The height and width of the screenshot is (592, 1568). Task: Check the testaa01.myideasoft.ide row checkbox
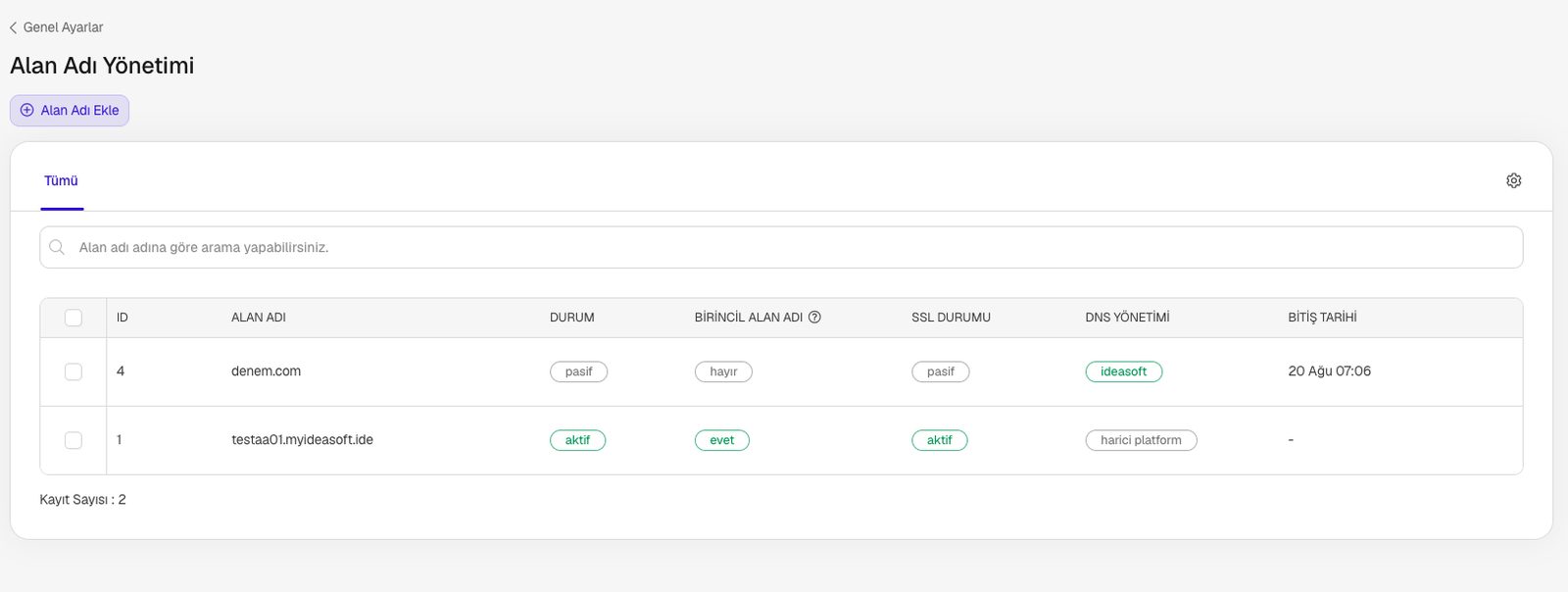pyautogui.click(x=73, y=440)
